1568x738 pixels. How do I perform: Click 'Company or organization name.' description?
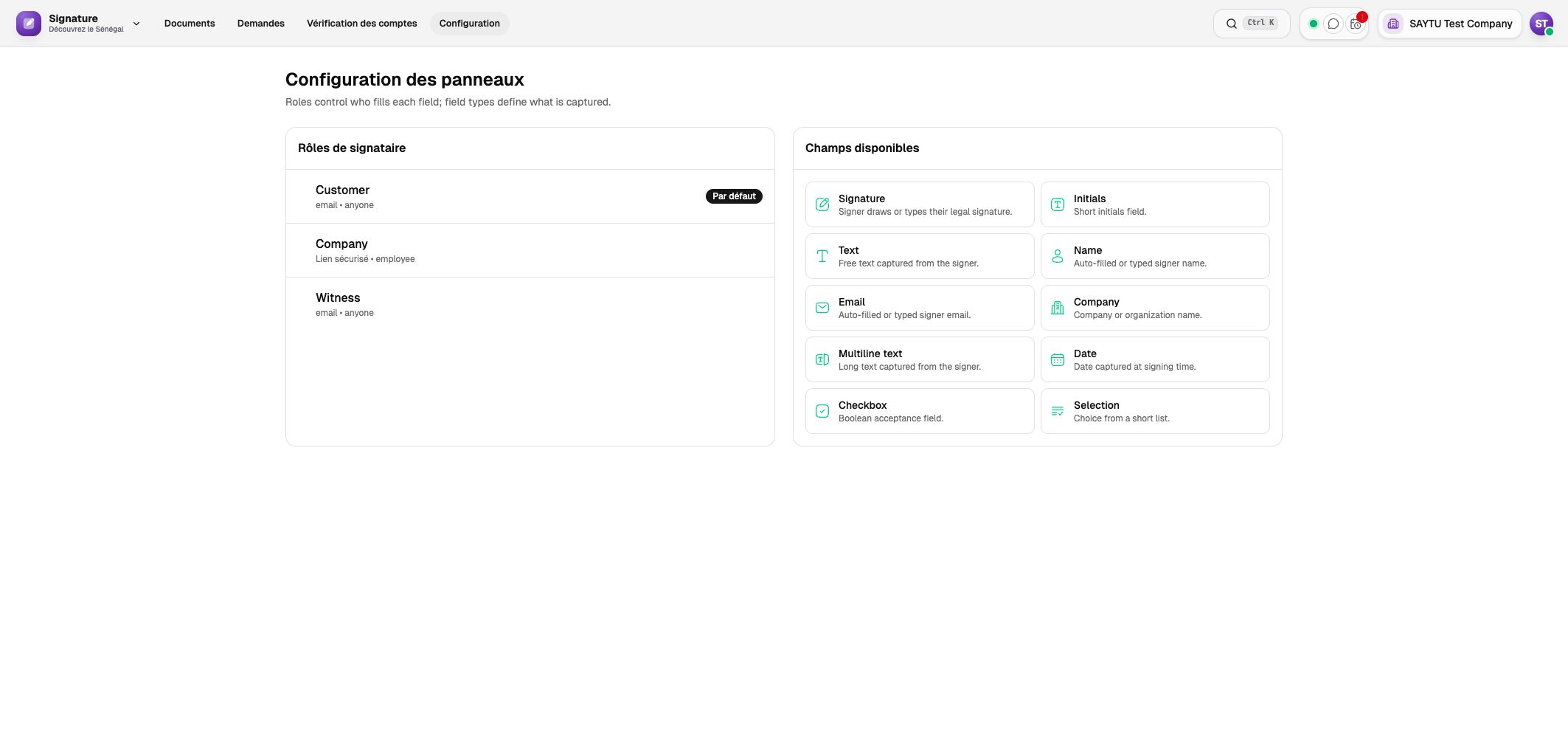(1138, 315)
